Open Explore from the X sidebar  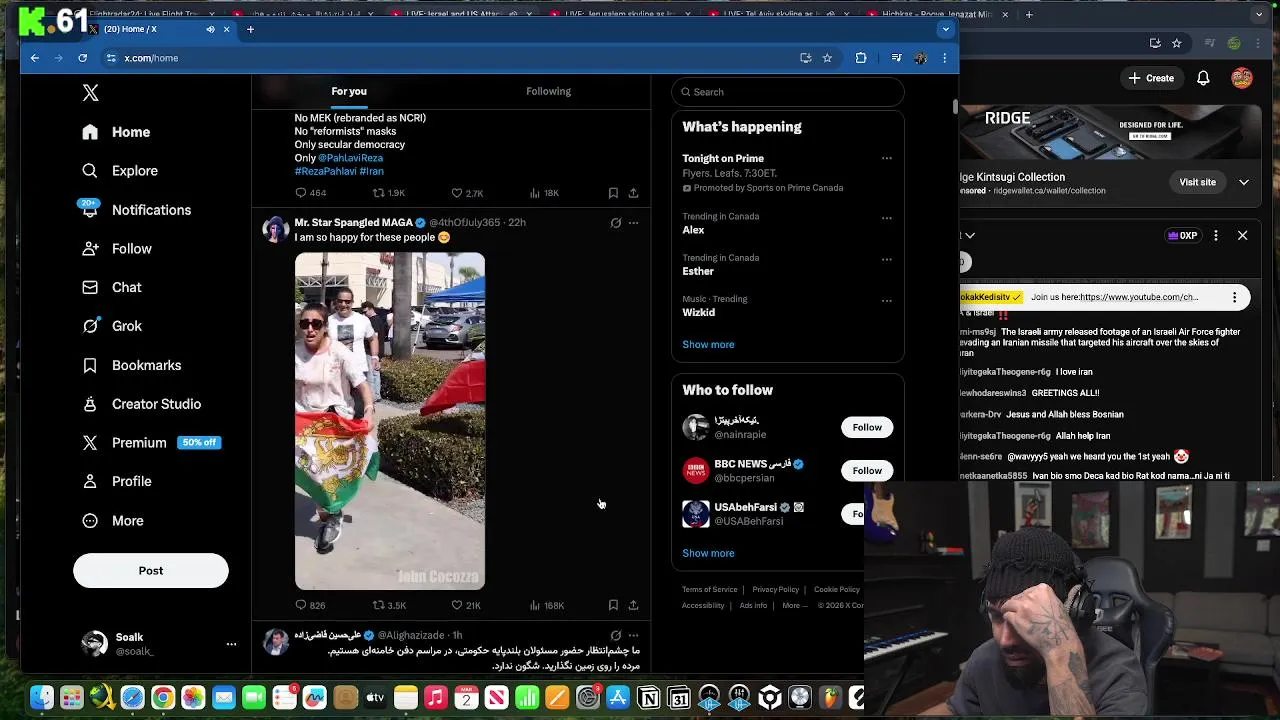pos(120,171)
